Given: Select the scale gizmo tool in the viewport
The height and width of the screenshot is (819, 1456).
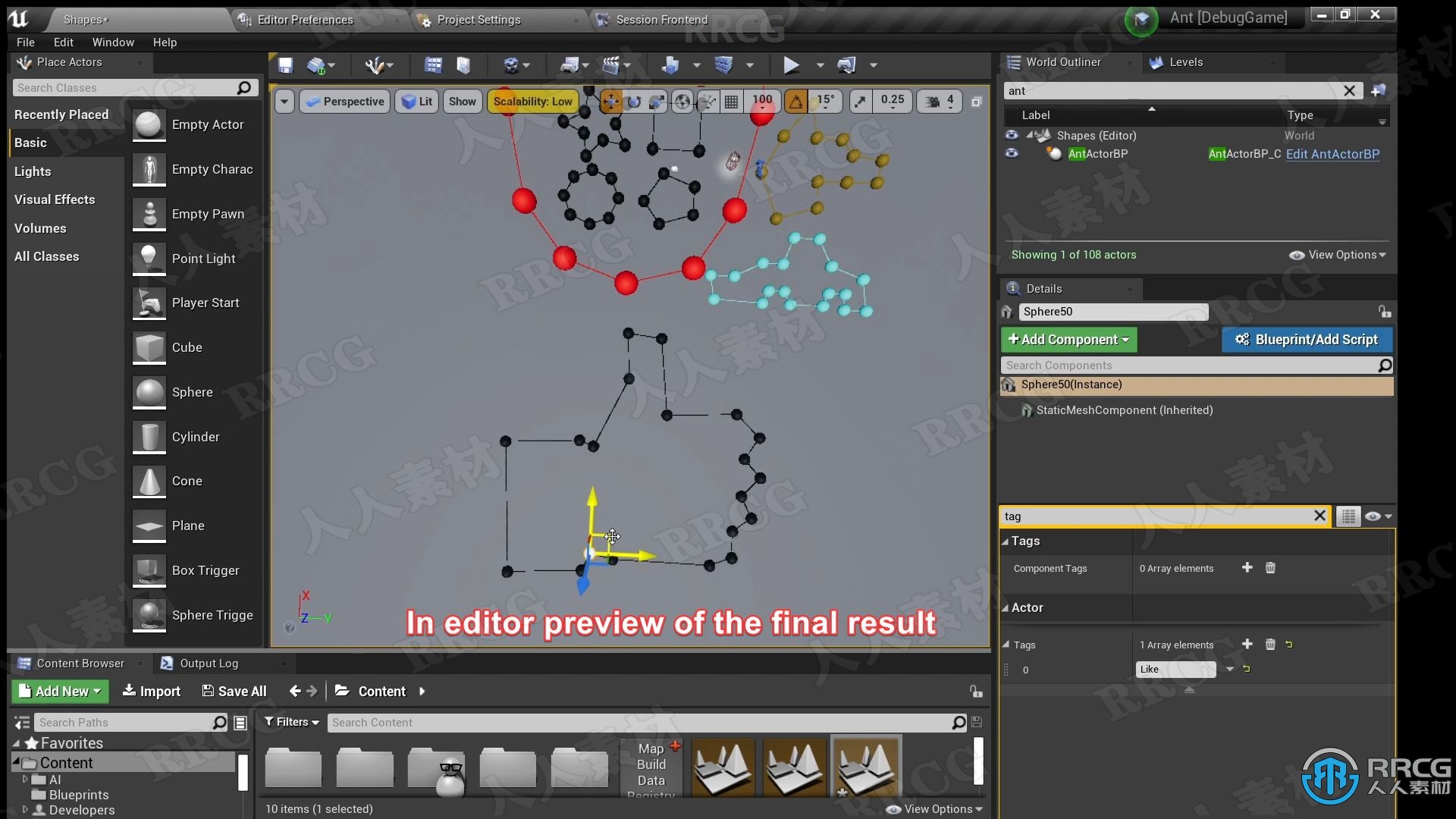Looking at the screenshot, I should pos(657,102).
